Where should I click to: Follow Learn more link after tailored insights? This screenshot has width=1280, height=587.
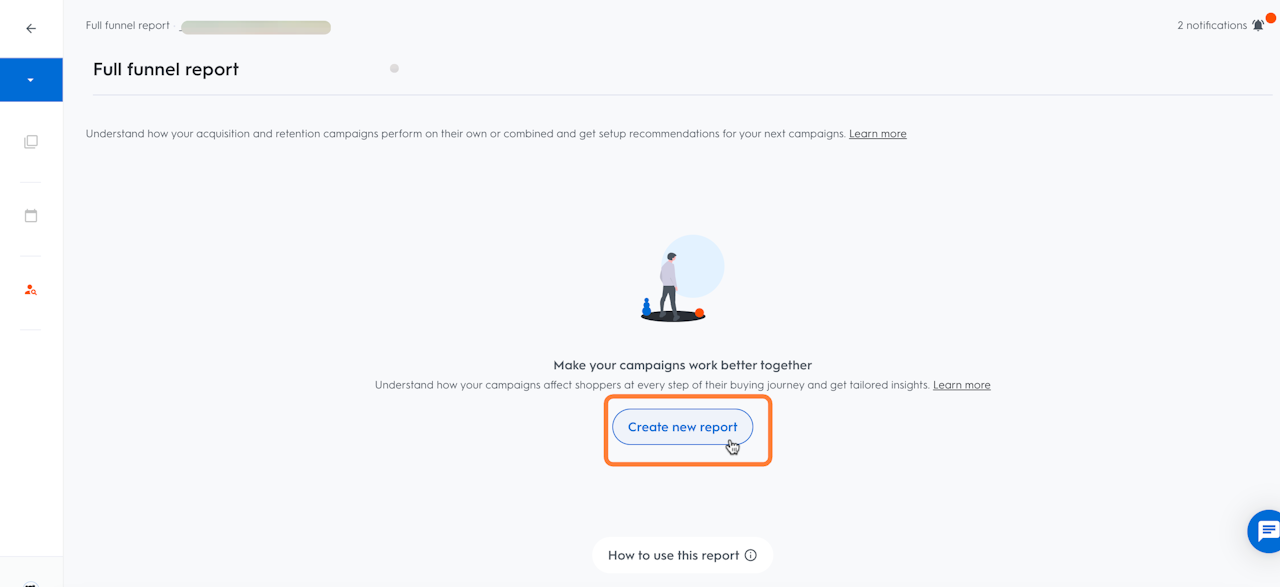pos(961,385)
